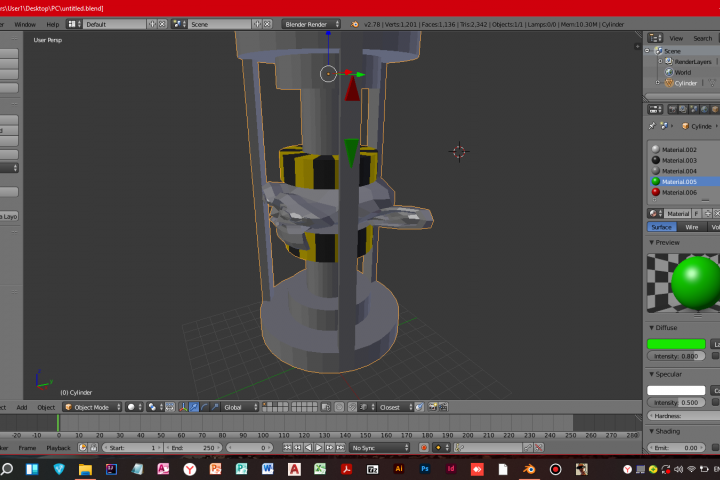
Task: Open the viewport shading selector
Action: tap(135, 407)
